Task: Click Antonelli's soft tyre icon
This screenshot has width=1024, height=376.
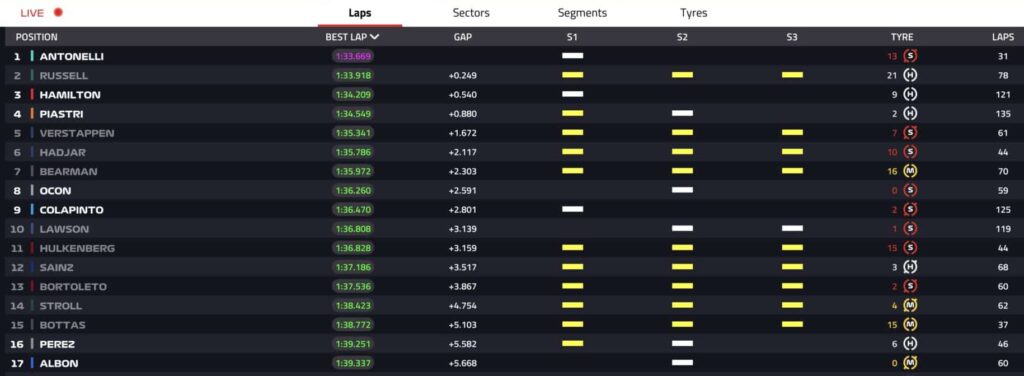Action: [910, 56]
